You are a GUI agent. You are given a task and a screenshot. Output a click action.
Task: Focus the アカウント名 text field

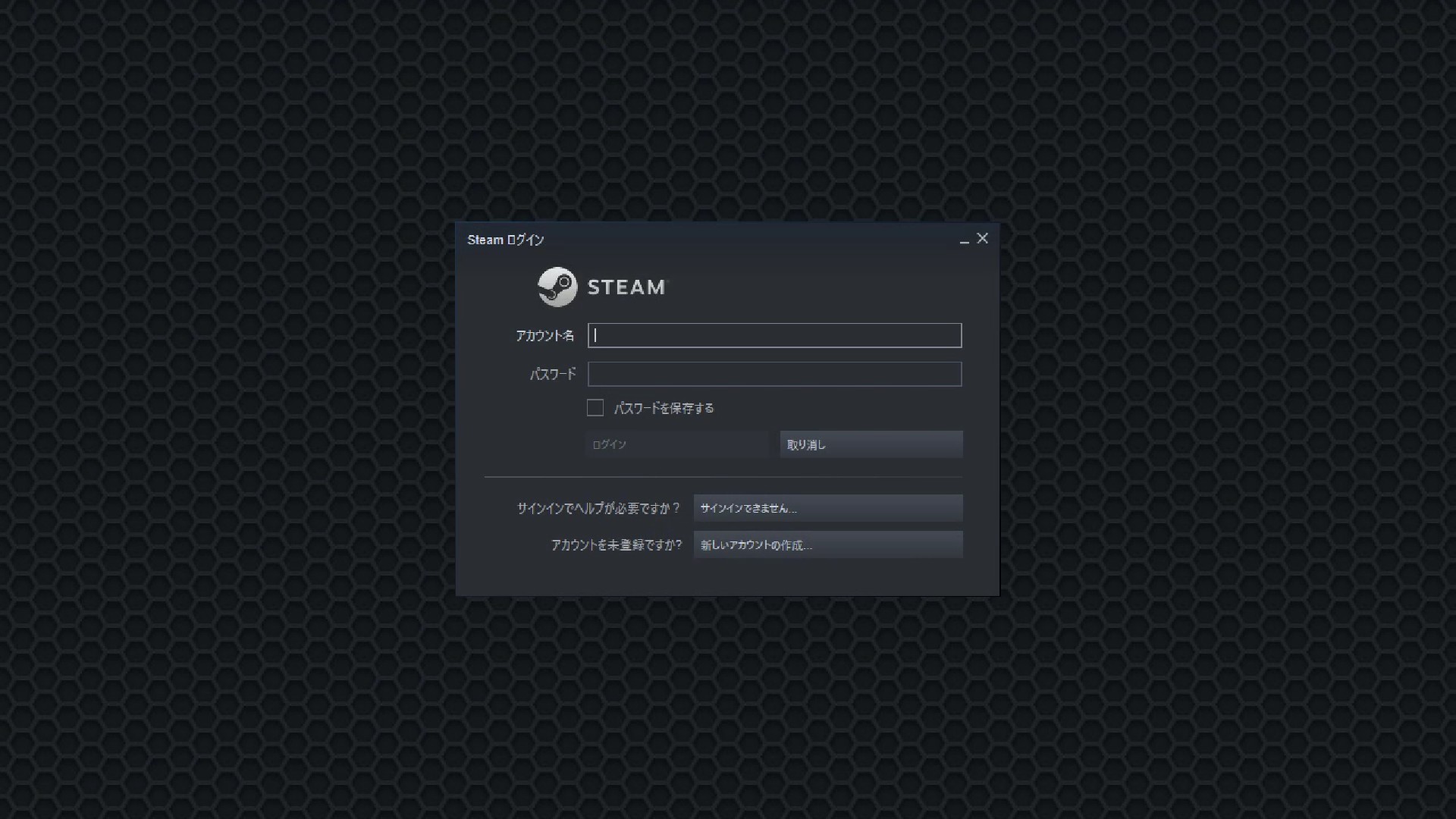click(774, 335)
